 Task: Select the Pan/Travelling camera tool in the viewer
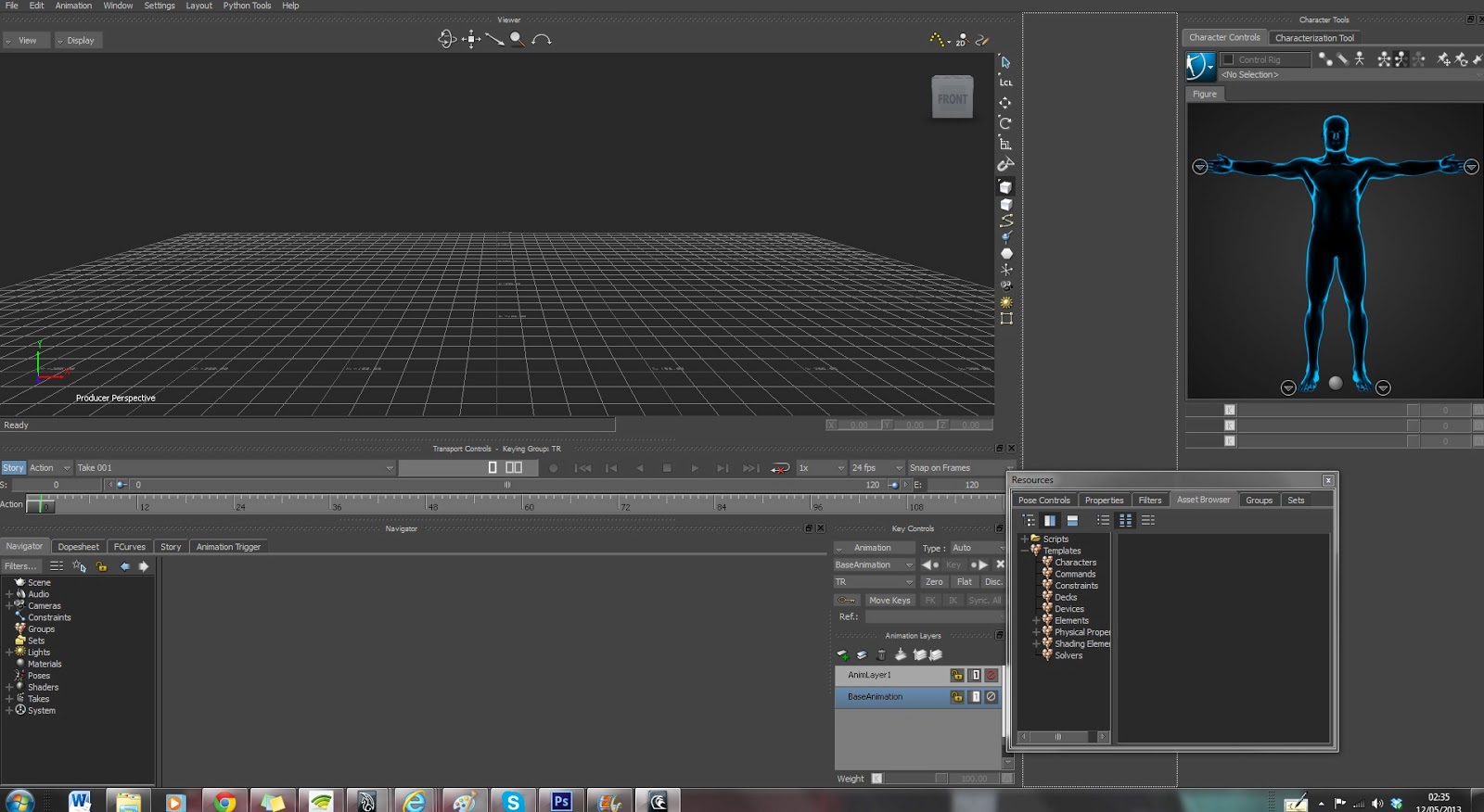[471, 39]
